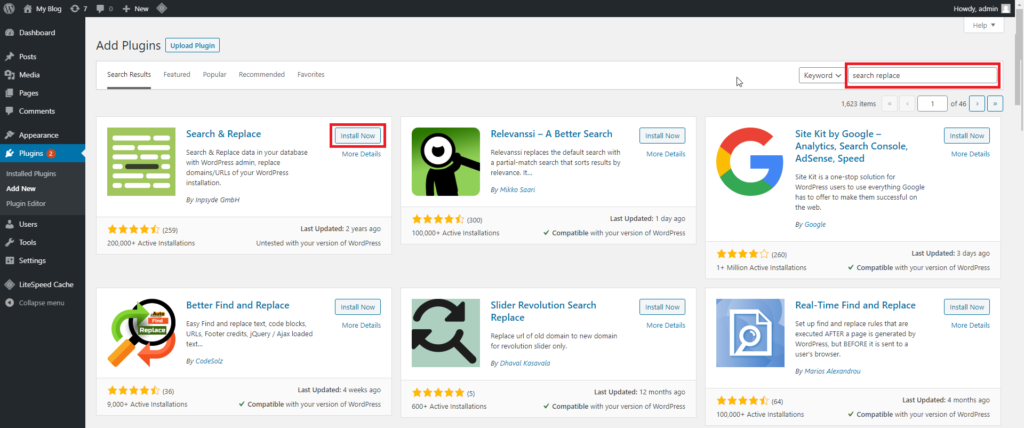Install Site Kit by Google plugin
This screenshot has height=428, width=1024.
tap(967, 135)
